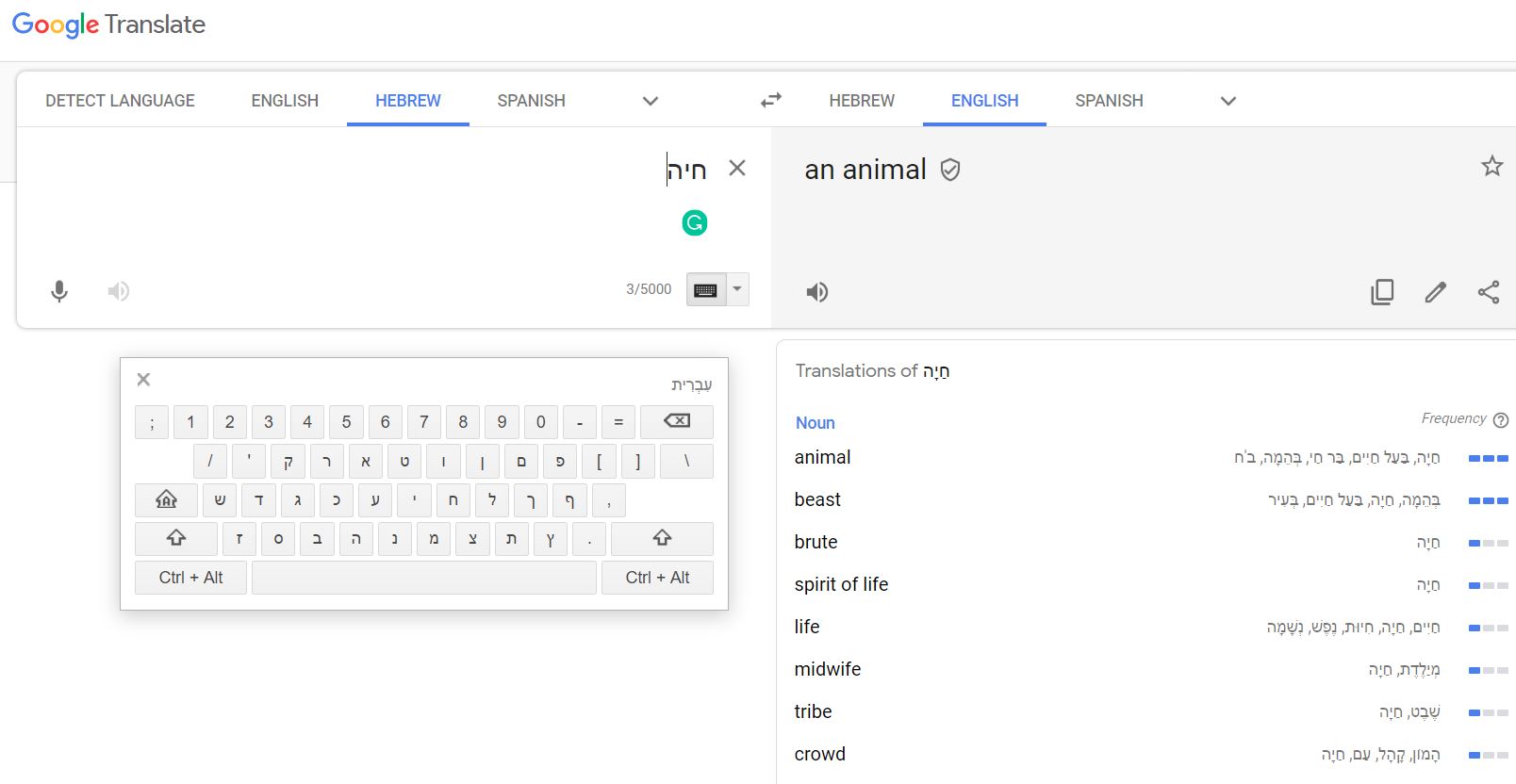Open the input tools dropdown arrow
The width and height of the screenshot is (1516, 784).
(738, 289)
